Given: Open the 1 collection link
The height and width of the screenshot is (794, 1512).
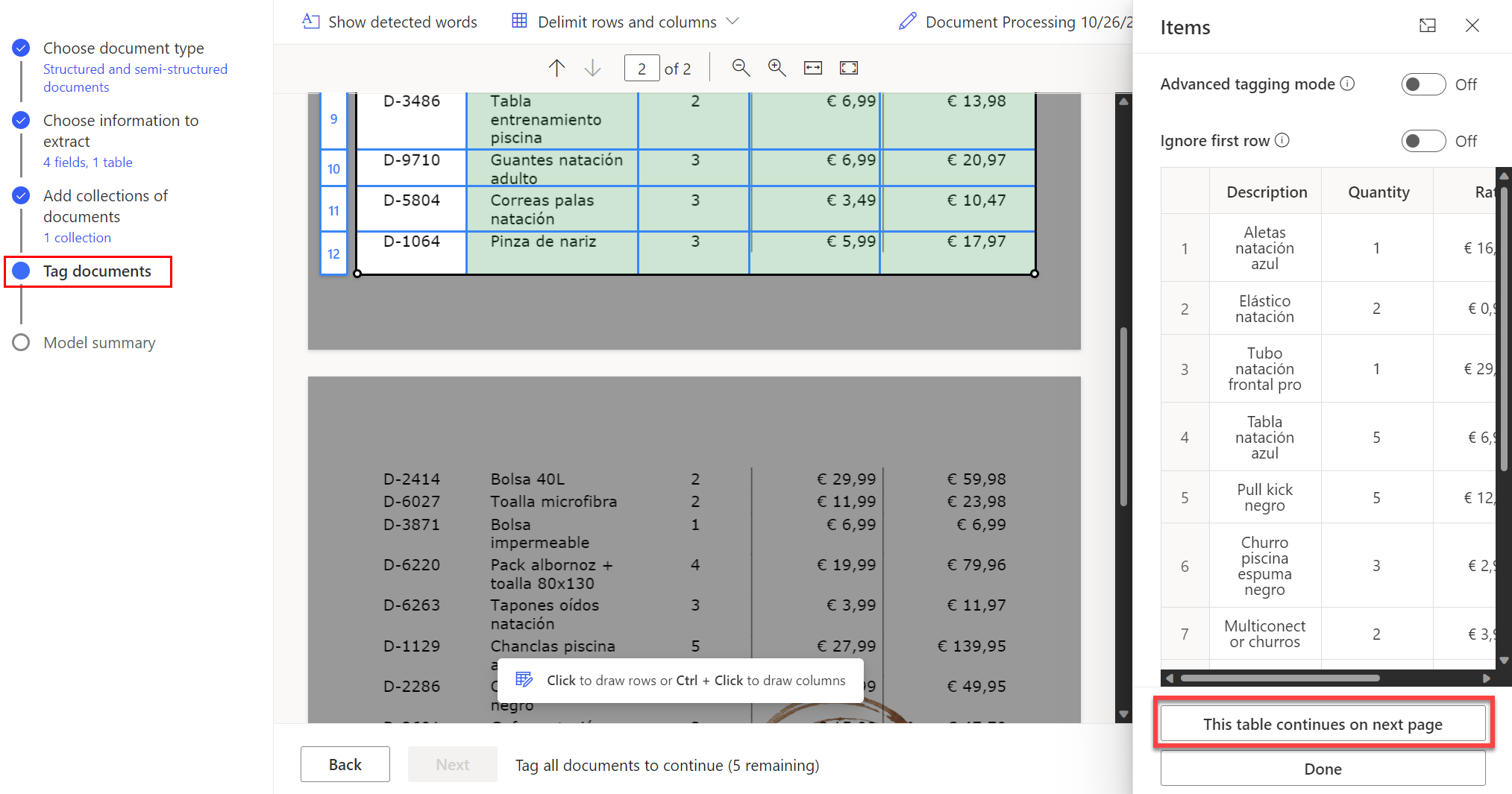Looking at the screenshot, I should point(77,237).
